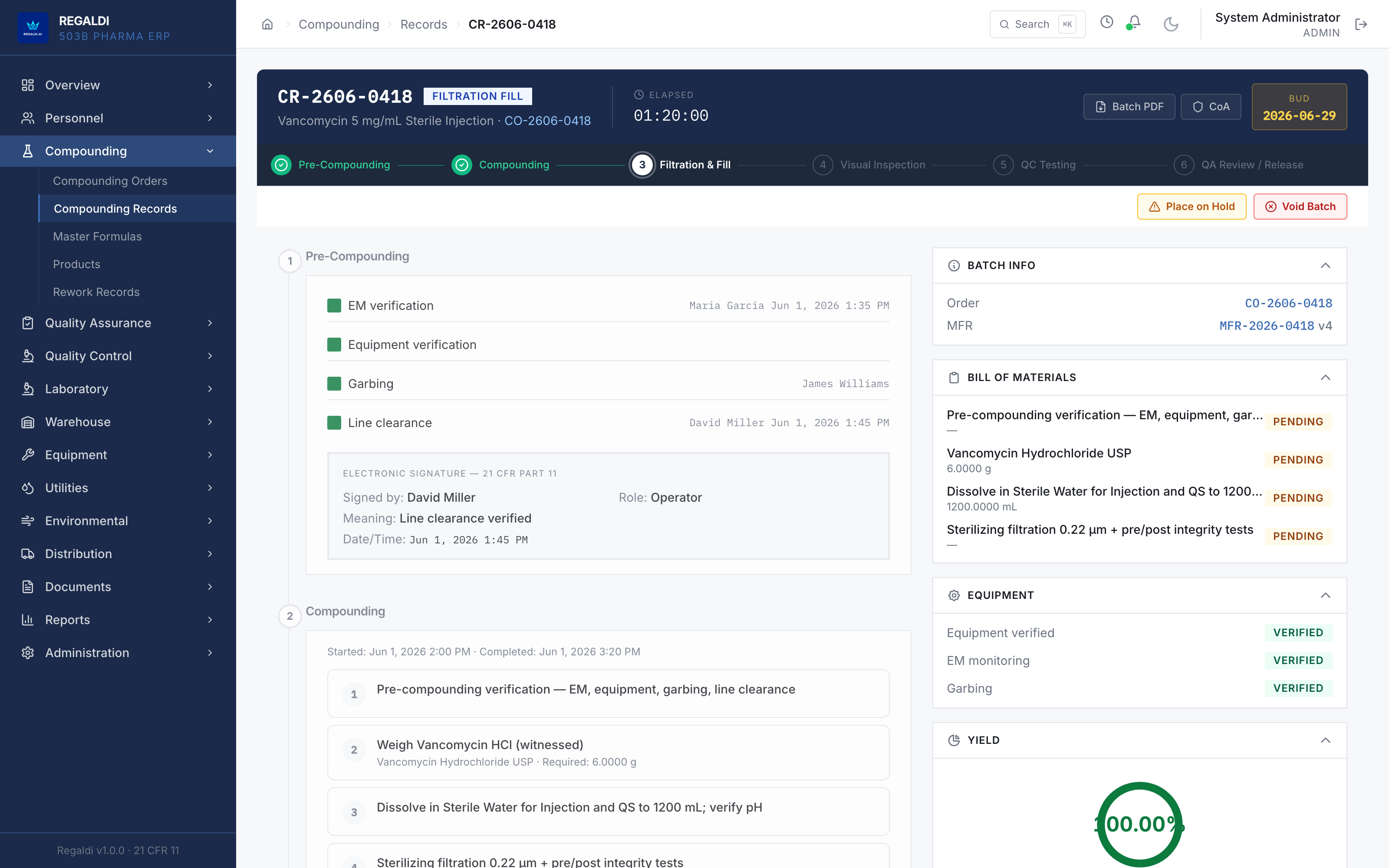The width and height of the screenshot is (1389, 868).
Task: Click the FILTRATION FILL status badge
Action: (x=477, y=96)
